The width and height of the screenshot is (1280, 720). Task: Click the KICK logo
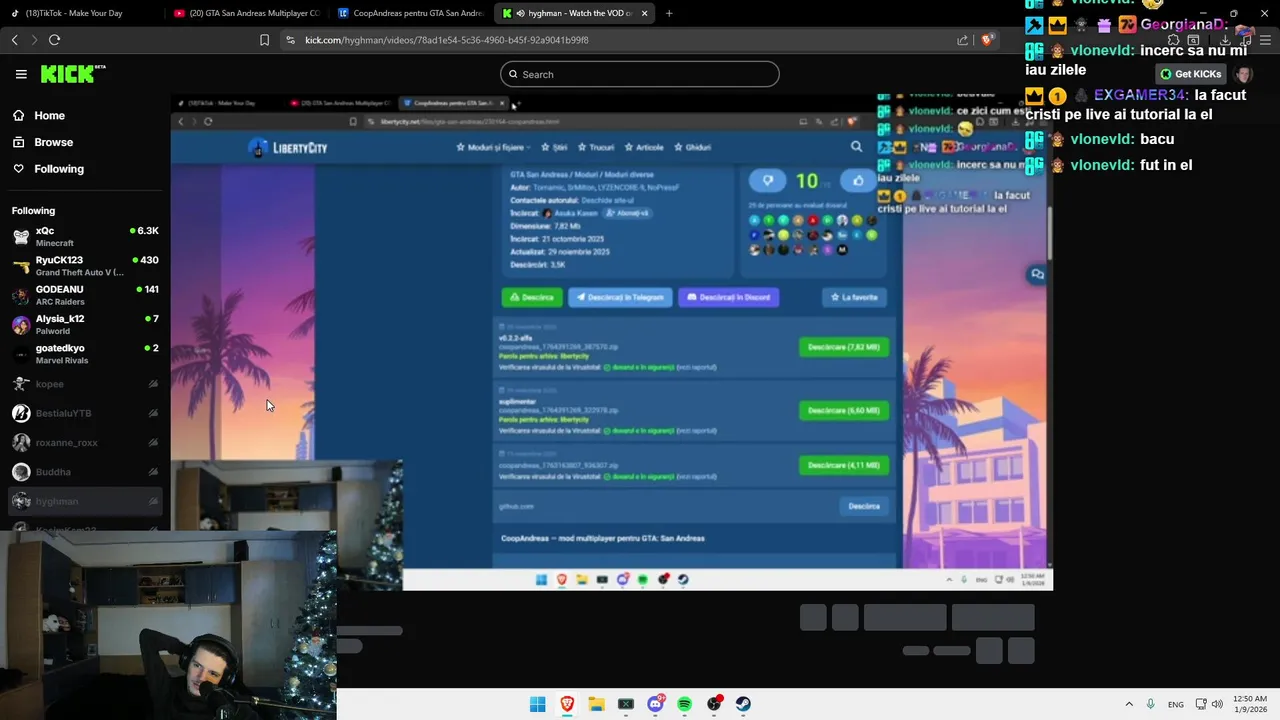73,74
